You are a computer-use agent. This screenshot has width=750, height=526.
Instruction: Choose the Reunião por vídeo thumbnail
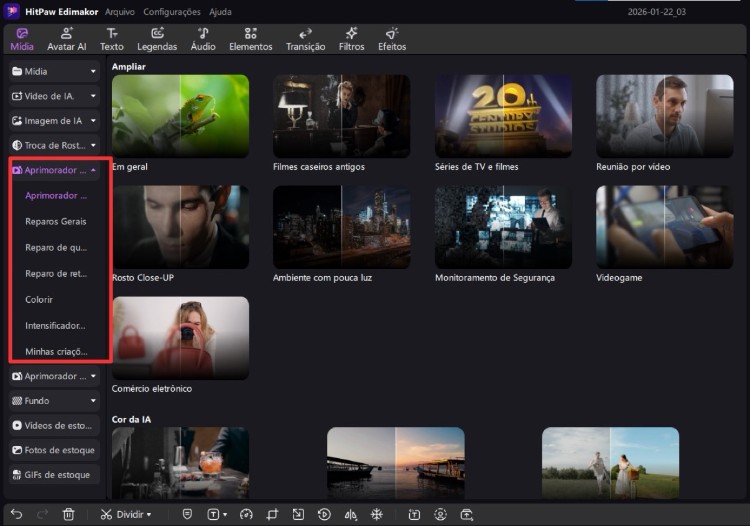tap(664, 116)
